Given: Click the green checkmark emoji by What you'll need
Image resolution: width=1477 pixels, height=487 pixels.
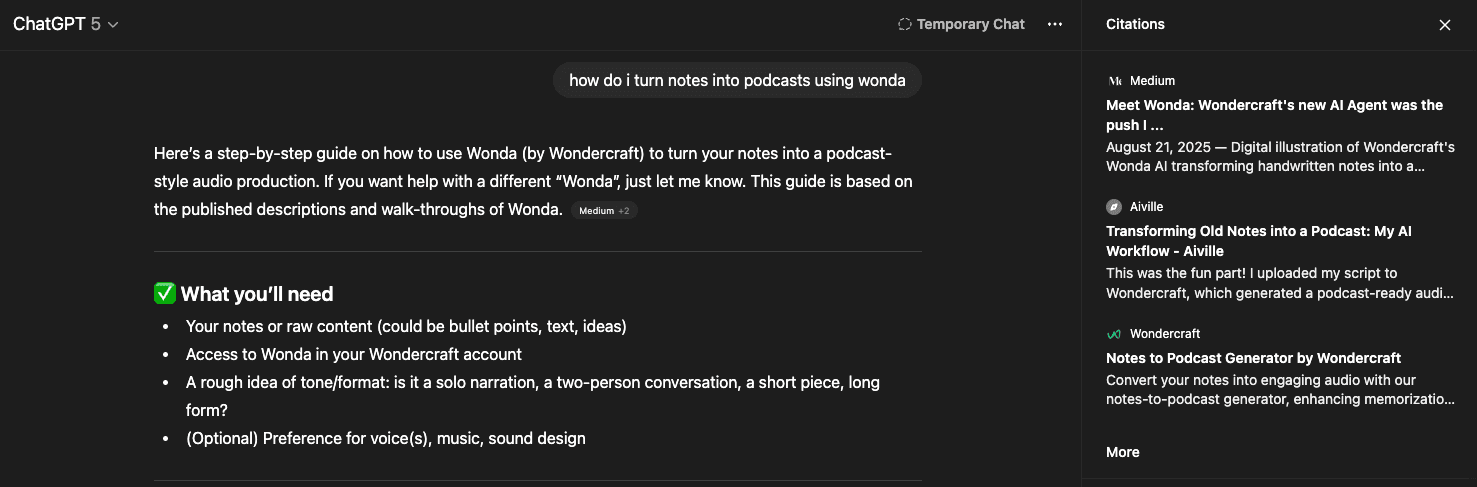Looking at the screenshot, I should coord(164,294).
